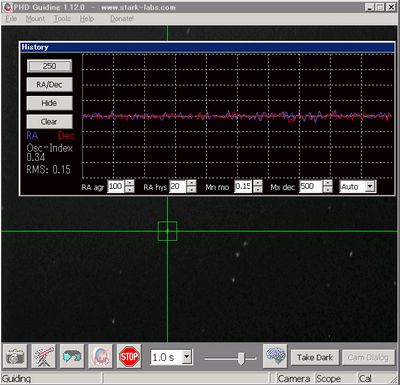
Task: Open the File menu
Action: point(11,19)
